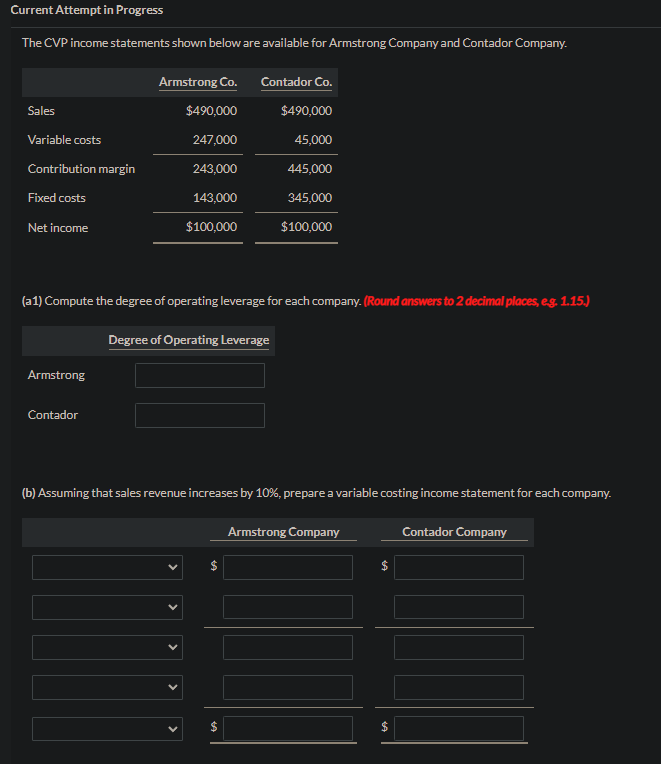Click the 'Sales' row label
661x764 pixels.
point(41,111)
